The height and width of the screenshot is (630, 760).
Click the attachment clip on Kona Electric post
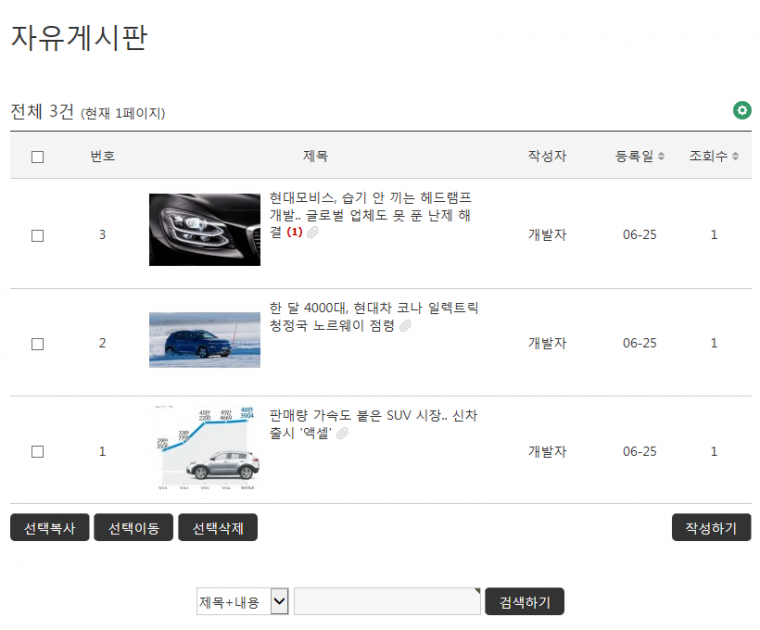point(405,326)
